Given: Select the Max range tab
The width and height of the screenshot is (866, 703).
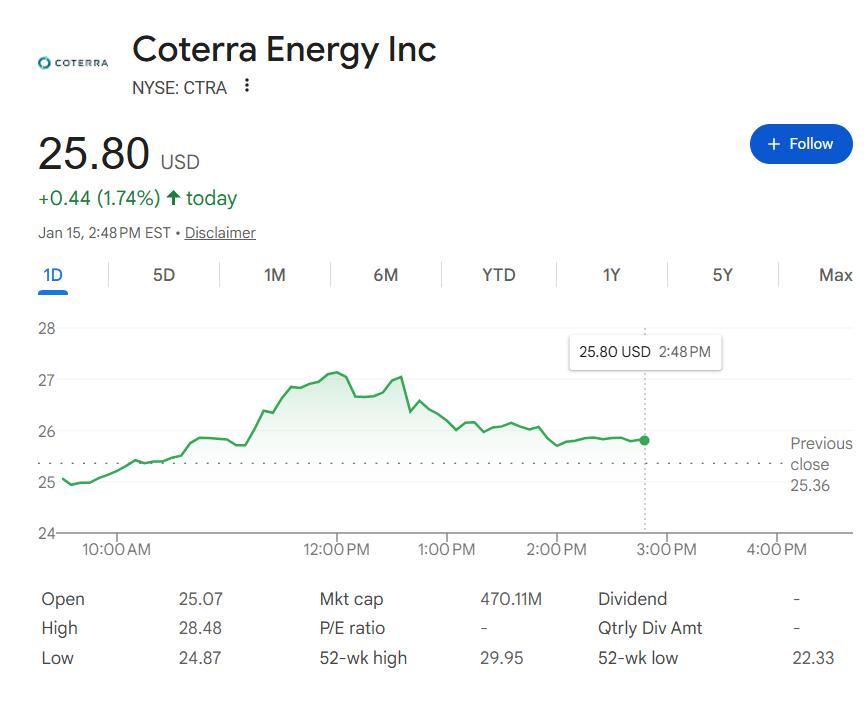Looking at the screenshot, I should tap(835, 275).
